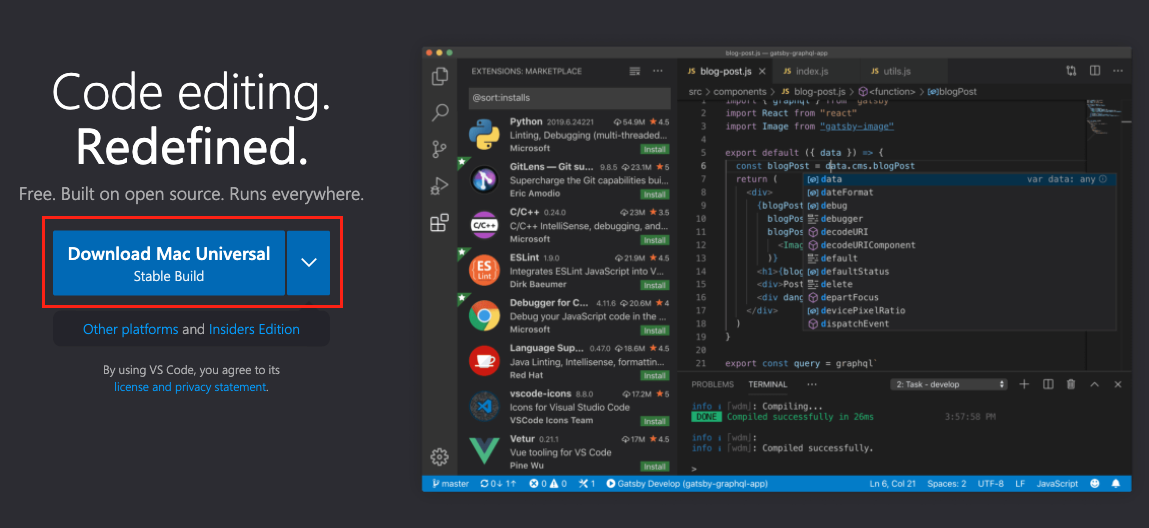The height and width of the screenshot is (528, 1149).
Task: Select the data autocomplete suggestion
Action: coord(959,179)
